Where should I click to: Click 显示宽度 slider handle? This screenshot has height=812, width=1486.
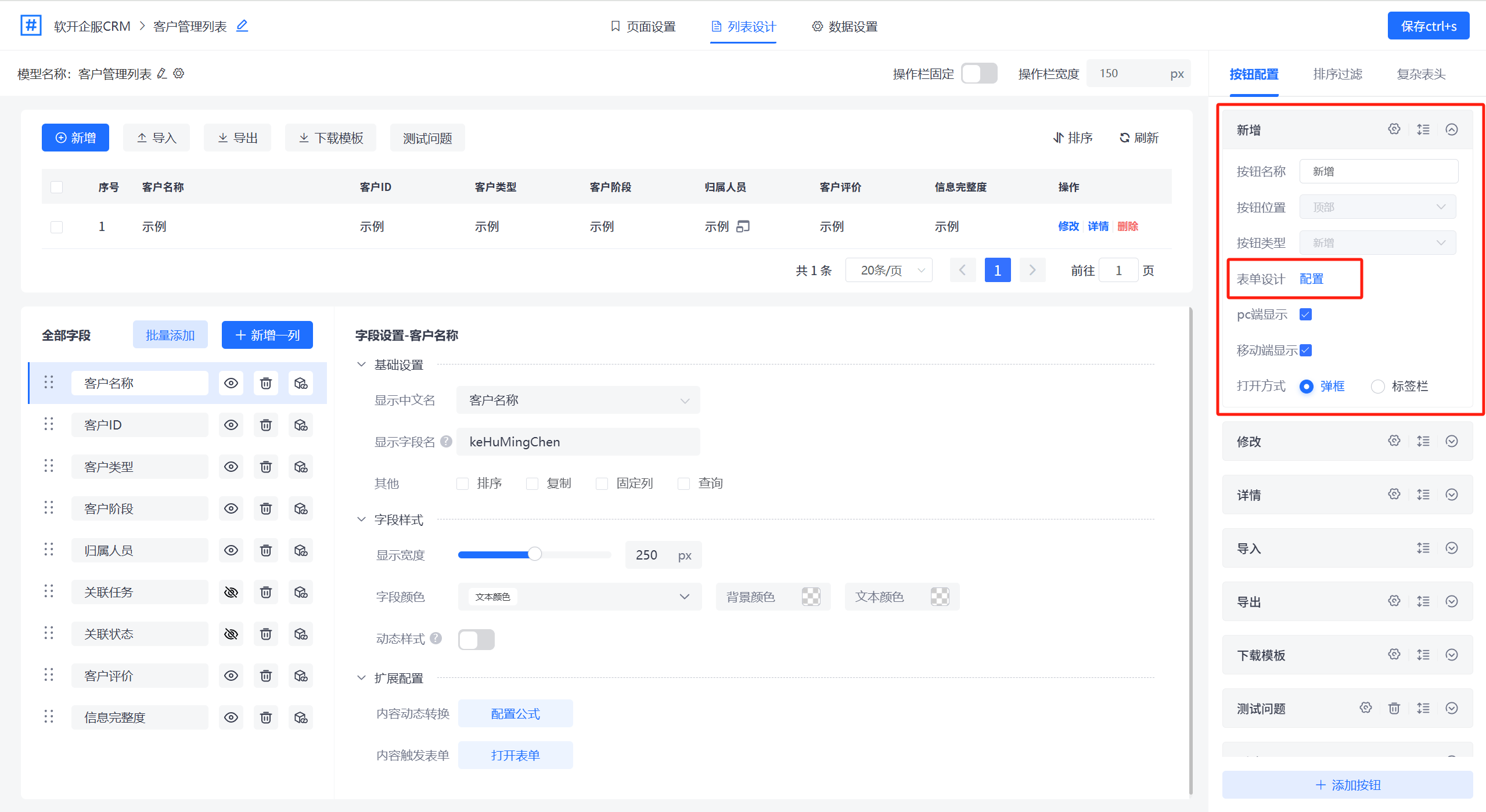tap(534, 554)
